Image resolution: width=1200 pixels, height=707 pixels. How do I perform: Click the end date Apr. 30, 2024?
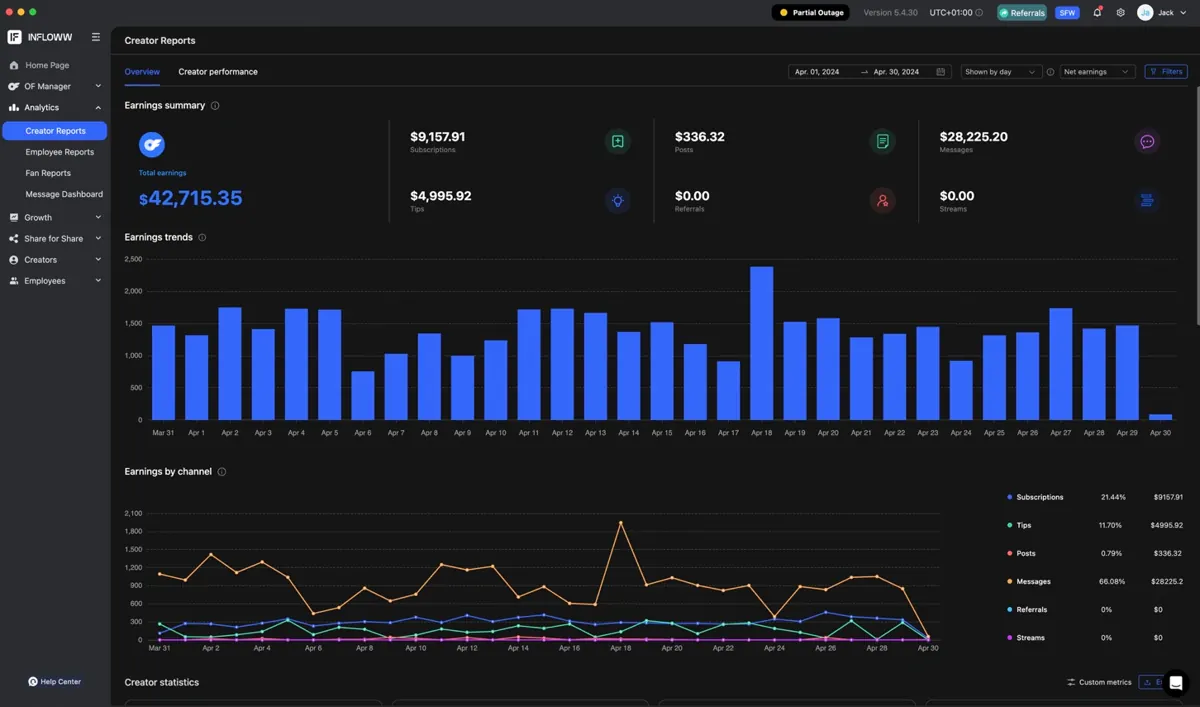pyautogui.click(x=896, y=72)
